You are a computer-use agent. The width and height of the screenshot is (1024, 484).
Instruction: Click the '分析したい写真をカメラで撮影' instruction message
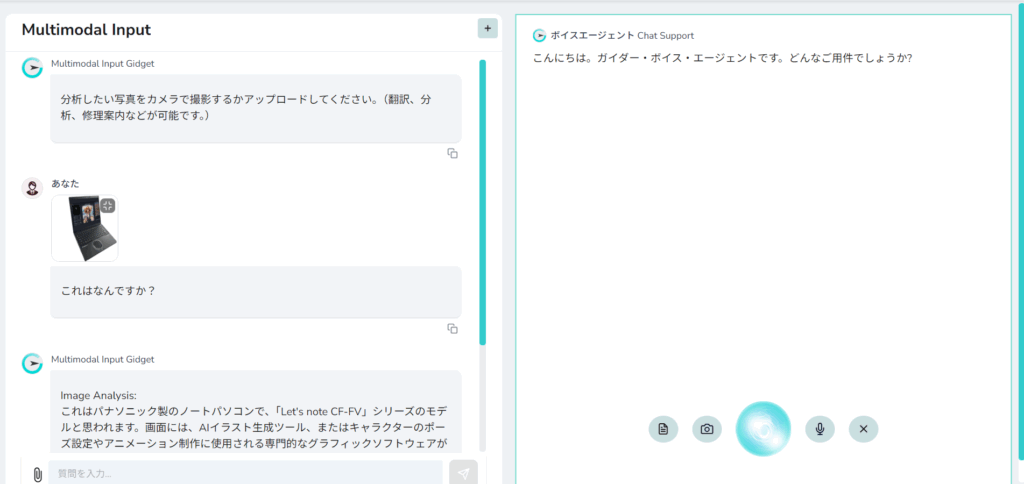pos(246,108)
